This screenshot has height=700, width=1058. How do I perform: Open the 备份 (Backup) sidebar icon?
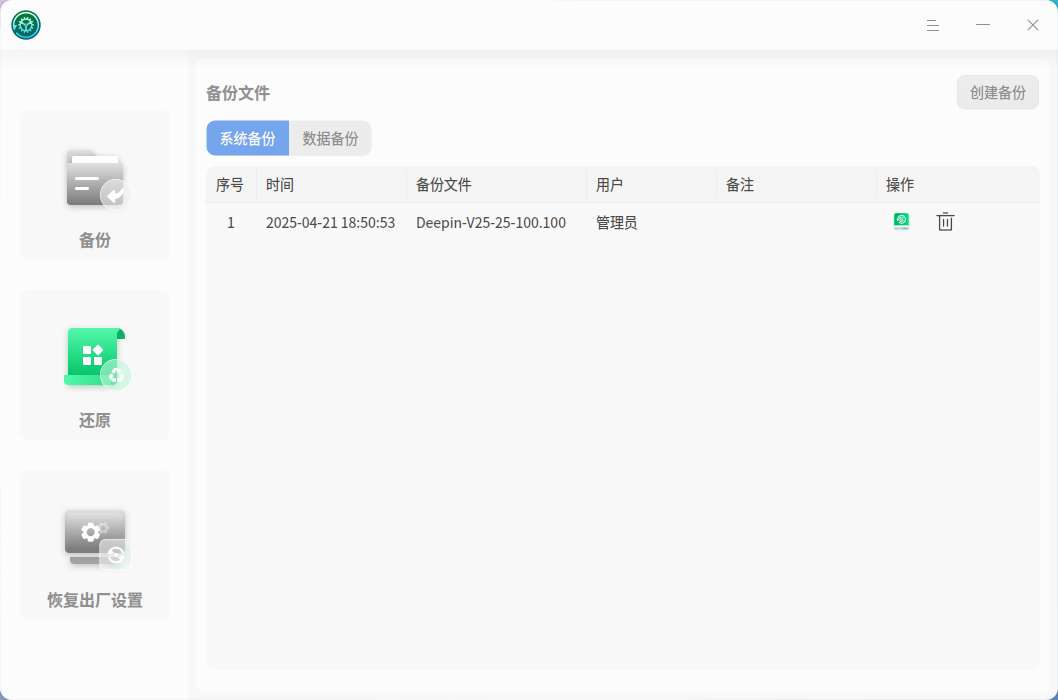tap(96, 179)
